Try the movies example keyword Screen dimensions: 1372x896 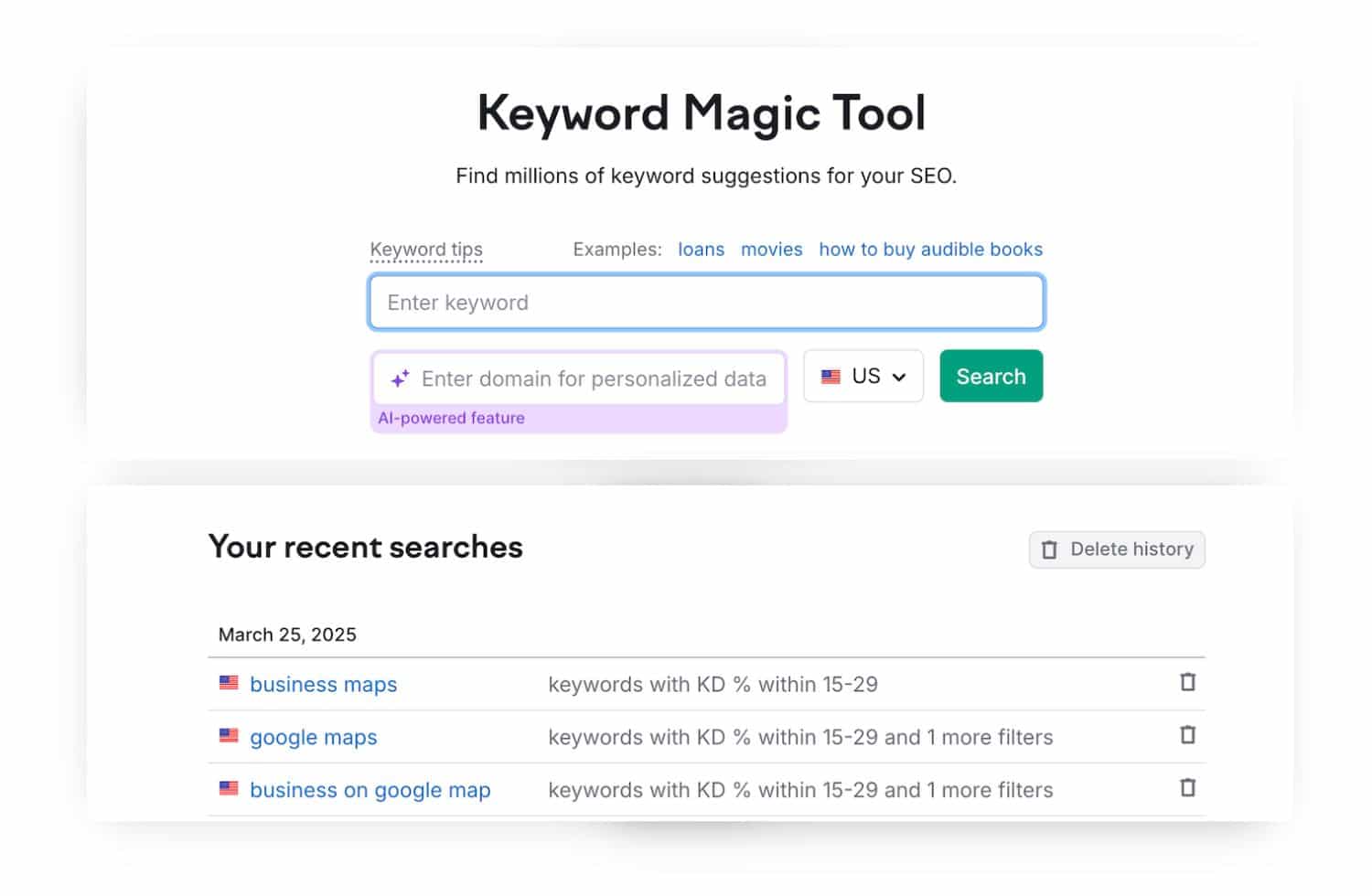tap(771, 250)
